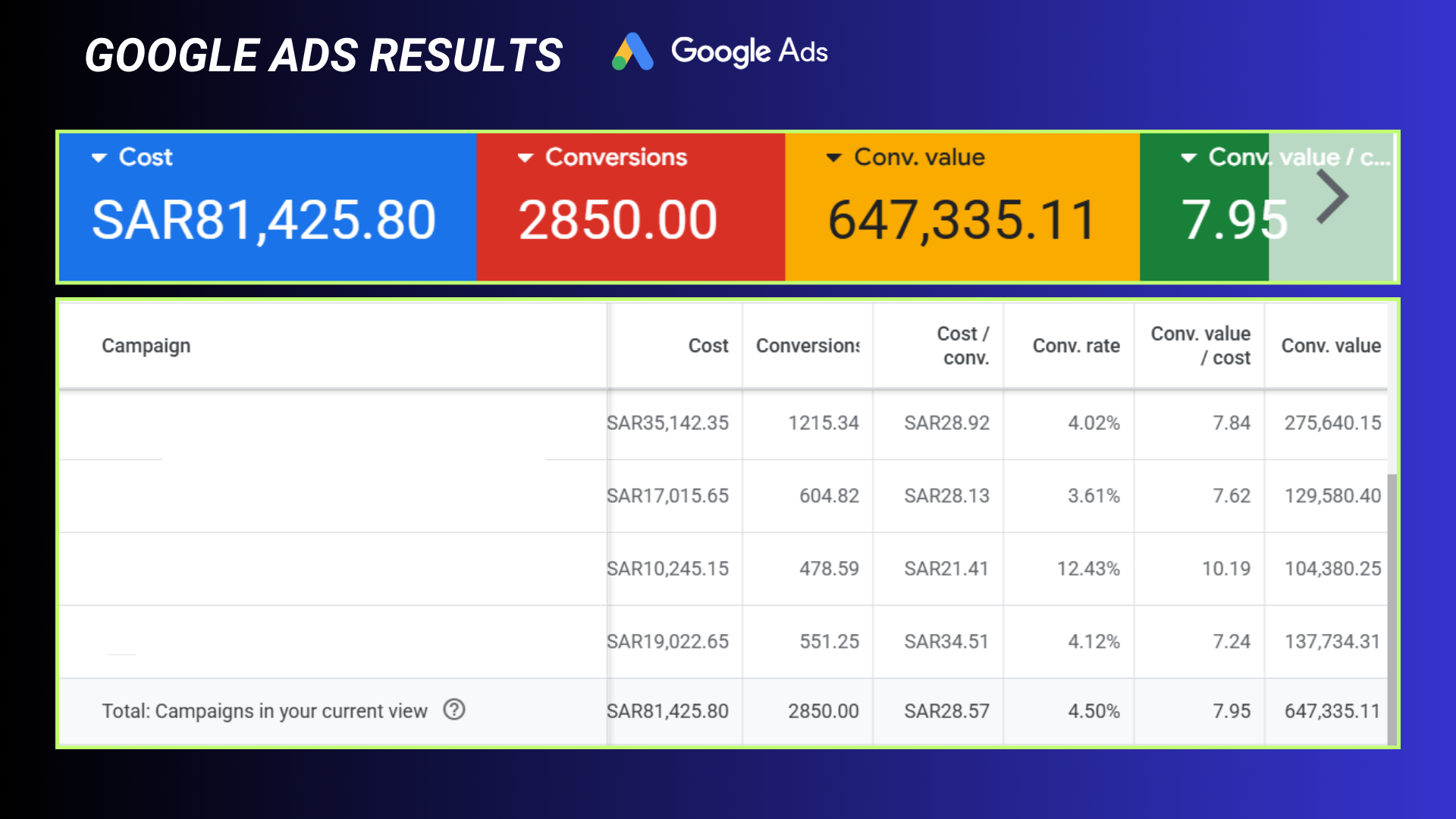Sort by Conv. rate column header
Screen dimensions: 1456x819
pyautogui.click(x=1075, y=346)
